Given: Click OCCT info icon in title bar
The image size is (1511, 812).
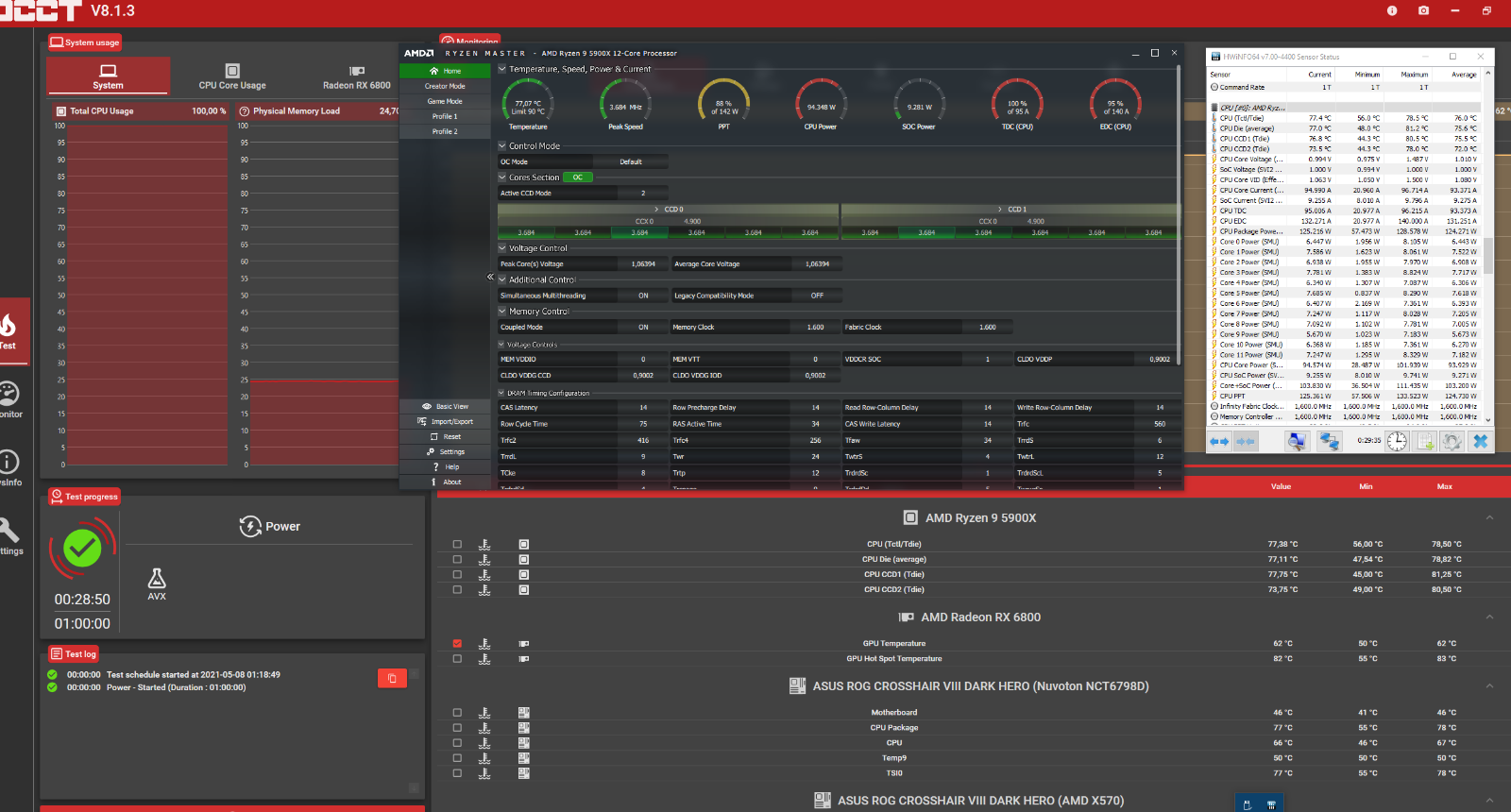Looking at the screenshot, I should pyautogui.click(x=1392, y=10).
